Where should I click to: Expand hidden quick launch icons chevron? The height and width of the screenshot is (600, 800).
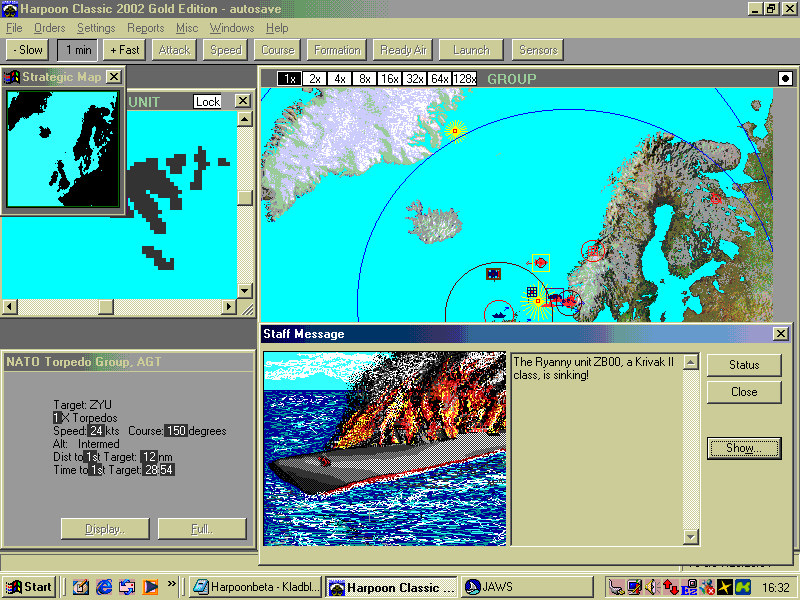171,583
